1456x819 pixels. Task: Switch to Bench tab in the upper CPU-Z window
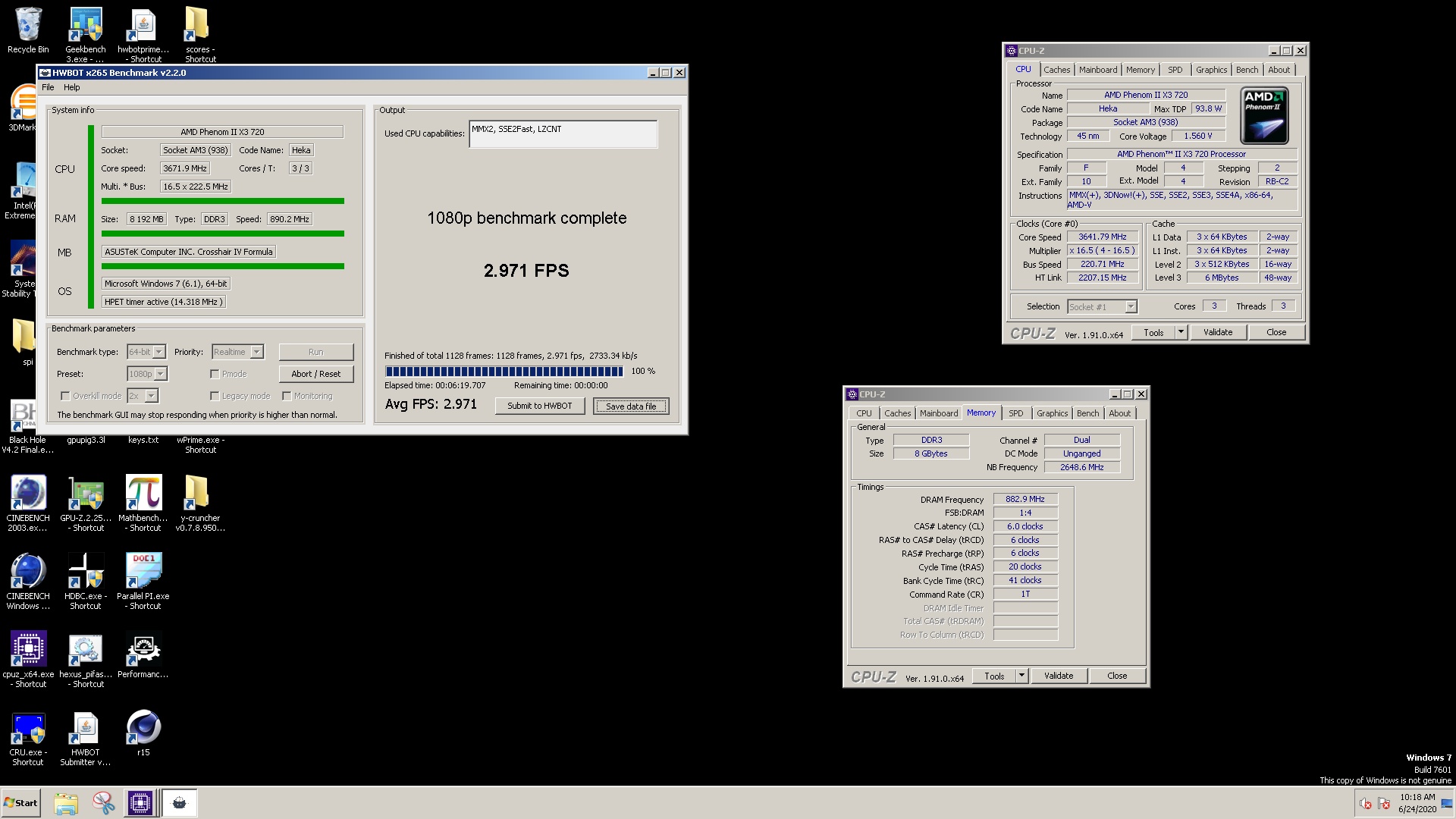coord(1247,70)
